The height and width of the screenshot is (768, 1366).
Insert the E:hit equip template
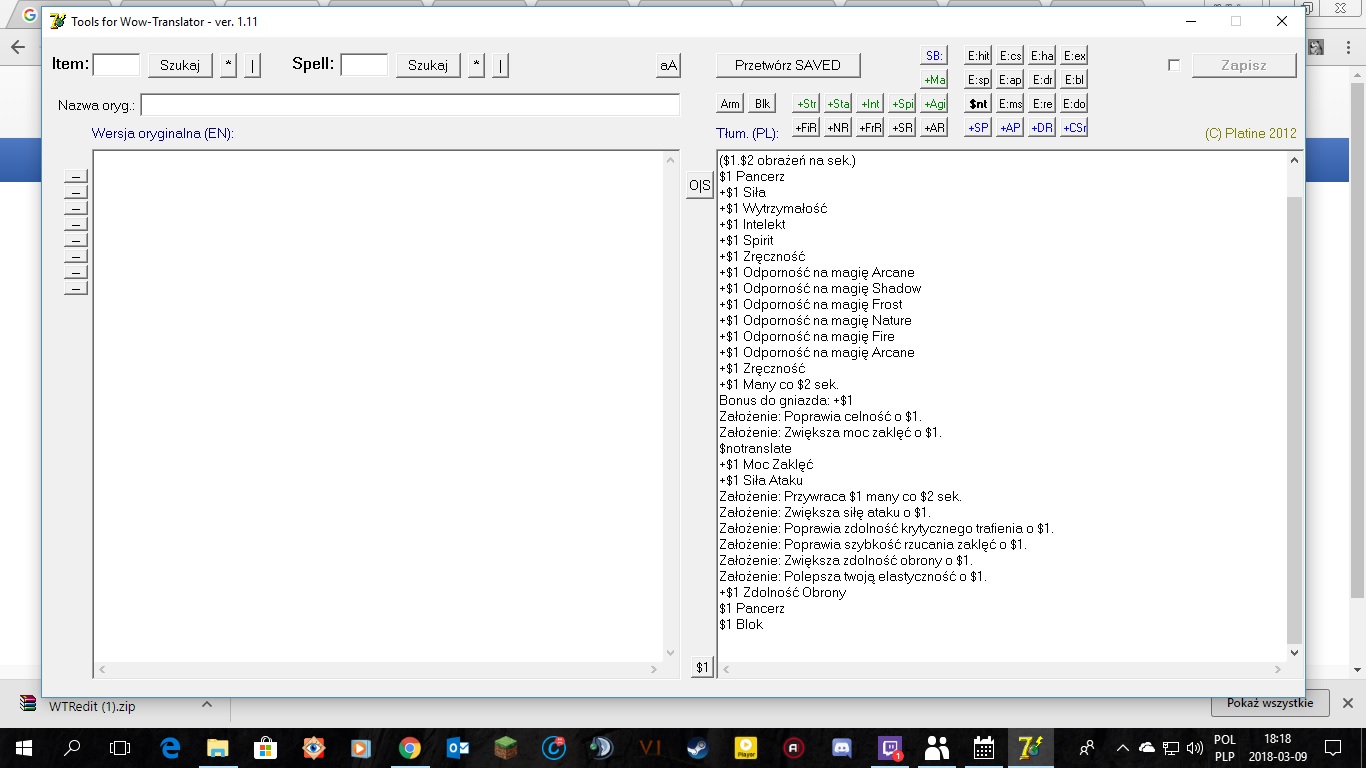tap(978, 56)
